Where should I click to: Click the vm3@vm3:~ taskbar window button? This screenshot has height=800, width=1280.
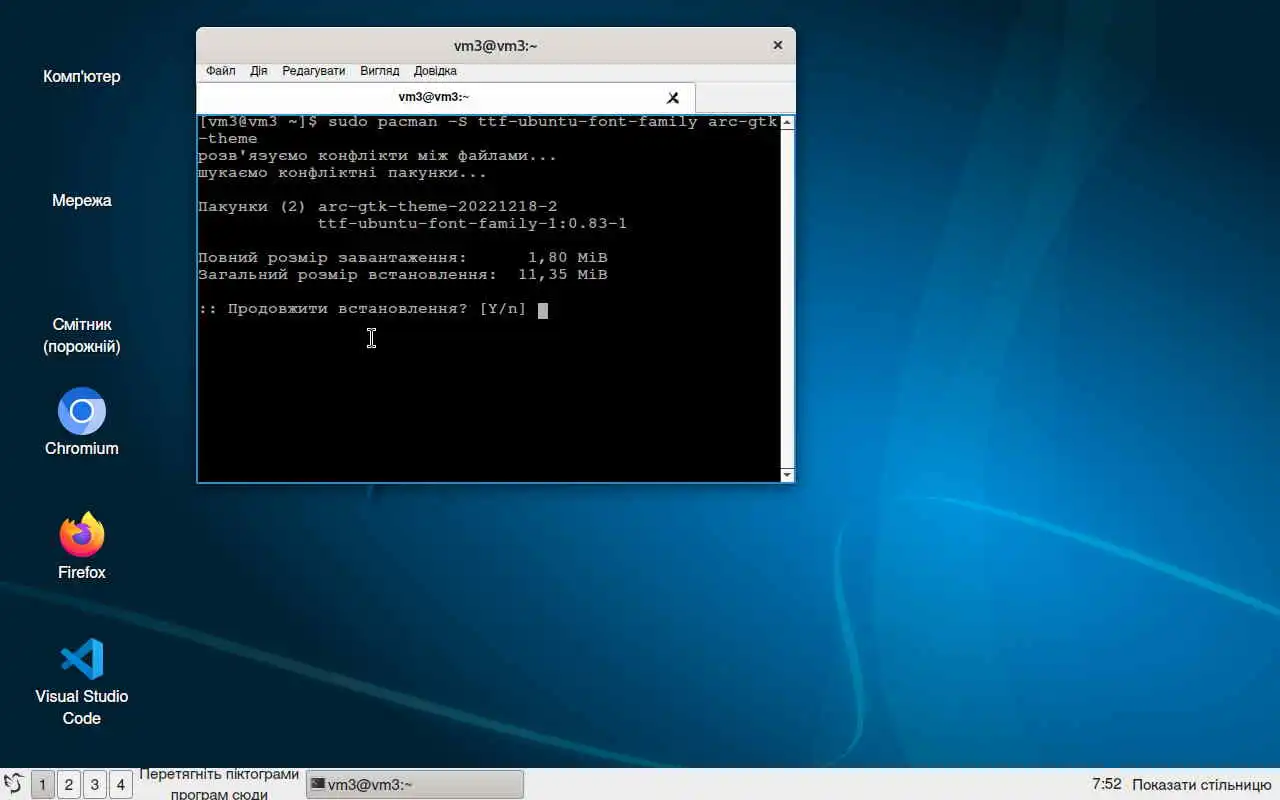click(x=414, y=784)
